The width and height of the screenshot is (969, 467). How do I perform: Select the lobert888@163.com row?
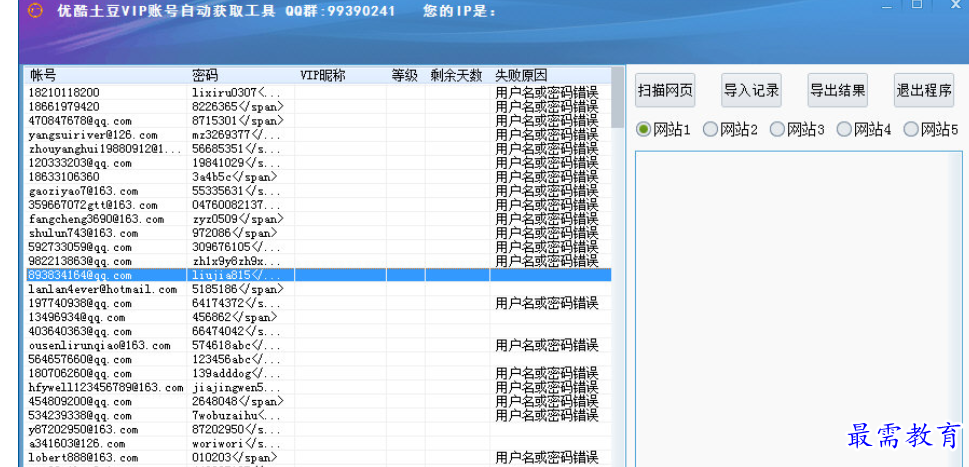tap(318, 458)
